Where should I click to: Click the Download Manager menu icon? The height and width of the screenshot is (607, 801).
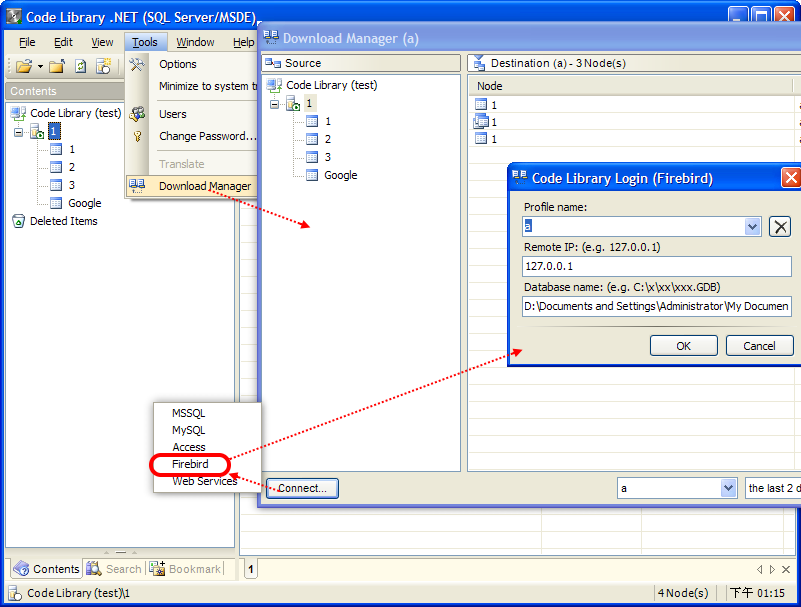137,185
